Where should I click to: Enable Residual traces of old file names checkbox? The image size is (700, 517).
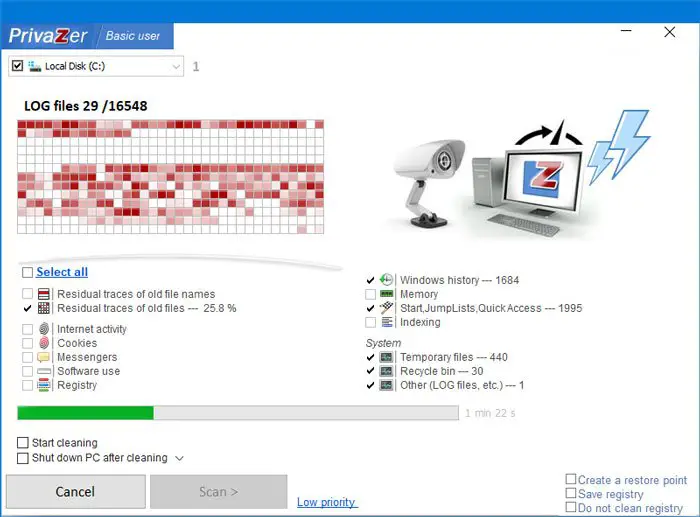(x=27, y=294)
